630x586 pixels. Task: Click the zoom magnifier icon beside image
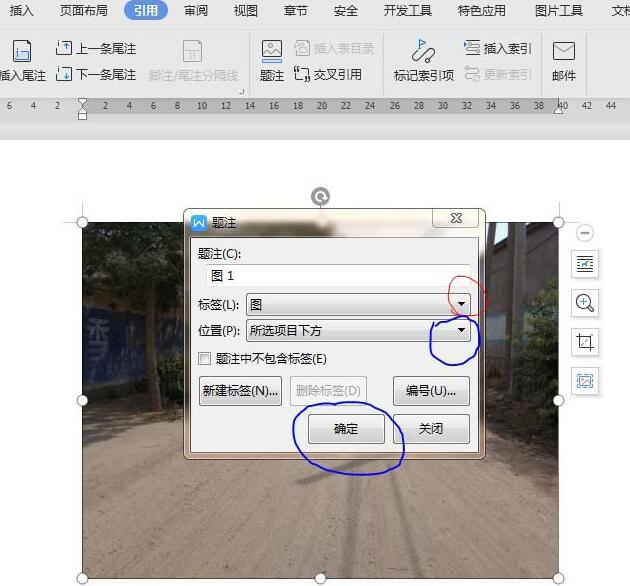(x=585, y=303)
